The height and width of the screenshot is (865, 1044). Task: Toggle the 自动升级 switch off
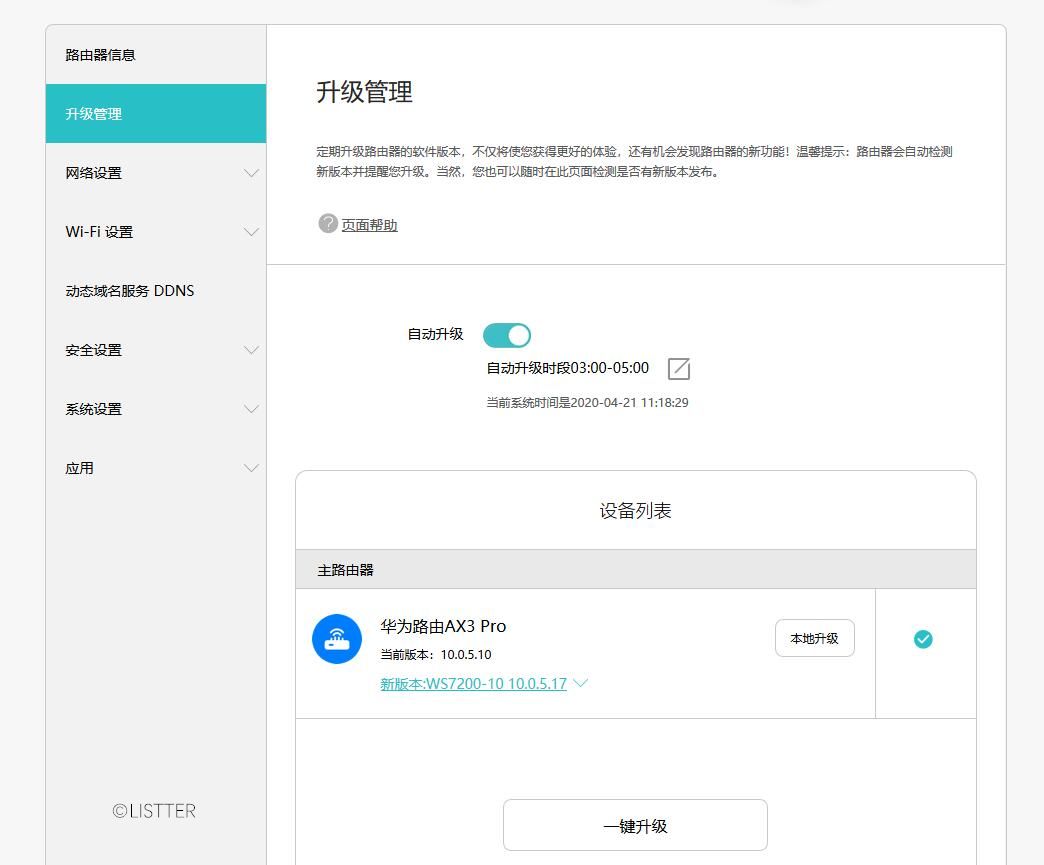pos(507,335)
